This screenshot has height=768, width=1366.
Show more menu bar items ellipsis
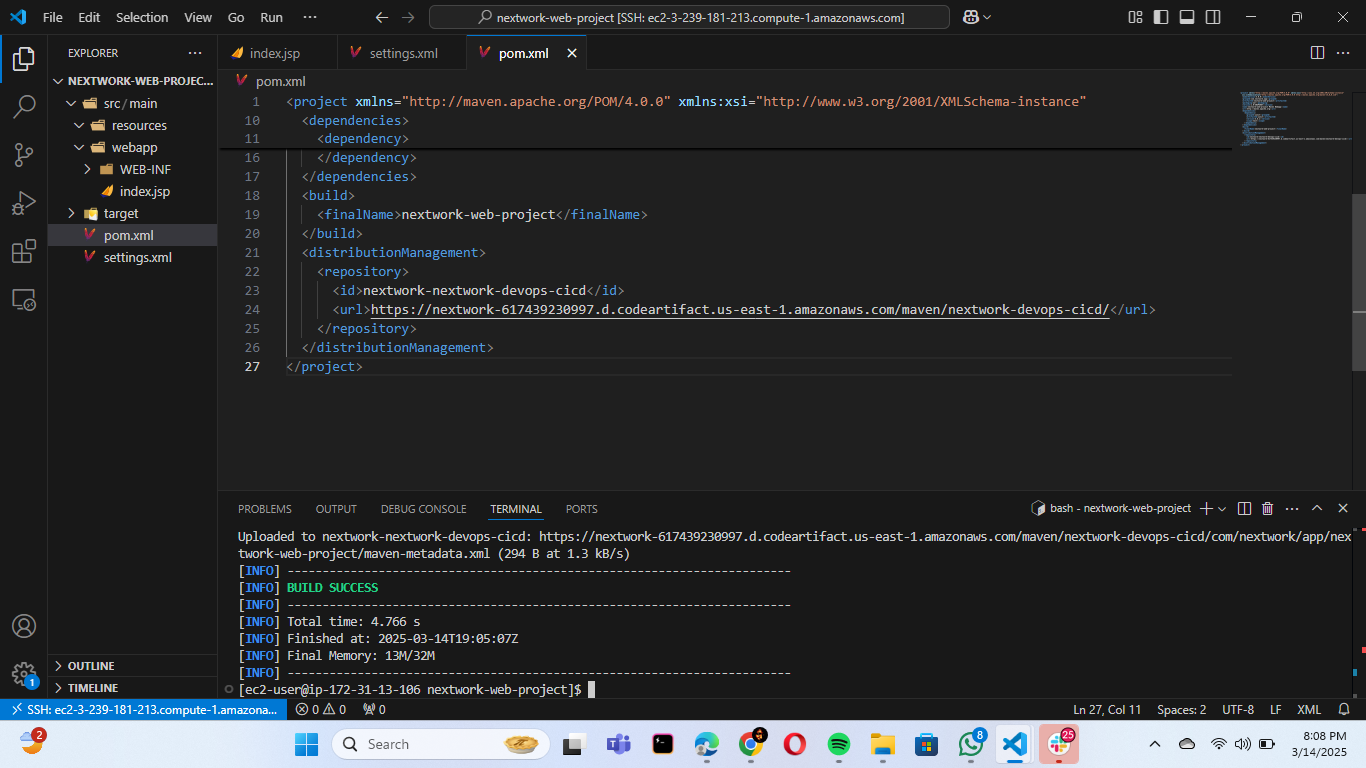coord(310,17)
